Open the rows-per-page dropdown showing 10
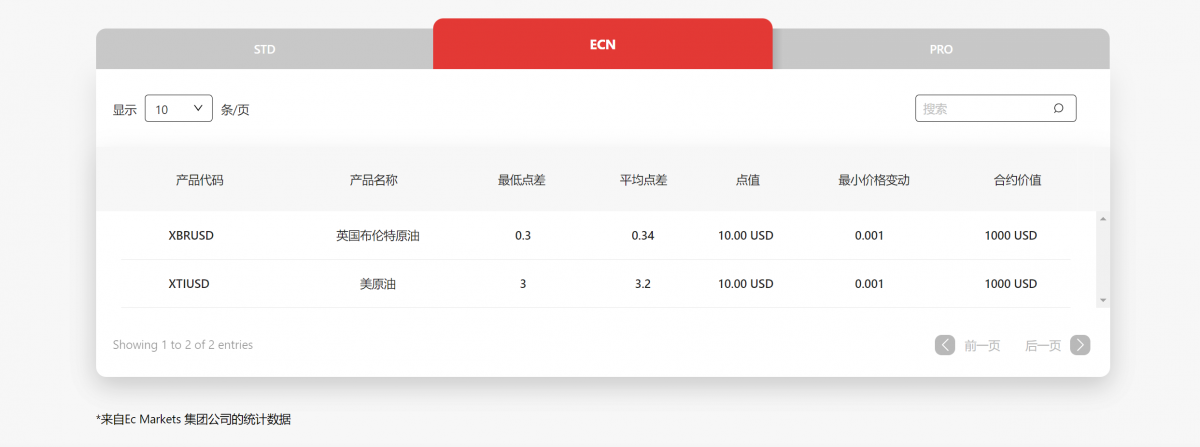The height and width of the screenshot is (447, 1200). 179,109
